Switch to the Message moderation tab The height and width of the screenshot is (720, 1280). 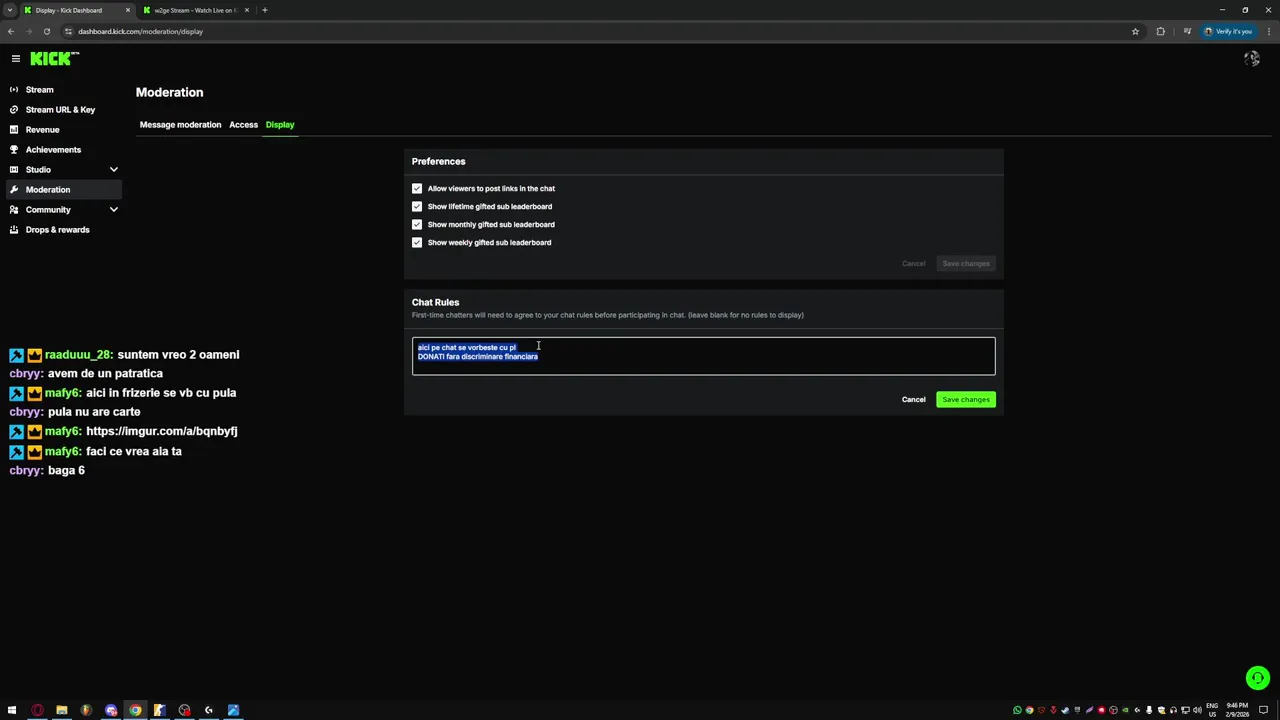coord(180,124)
